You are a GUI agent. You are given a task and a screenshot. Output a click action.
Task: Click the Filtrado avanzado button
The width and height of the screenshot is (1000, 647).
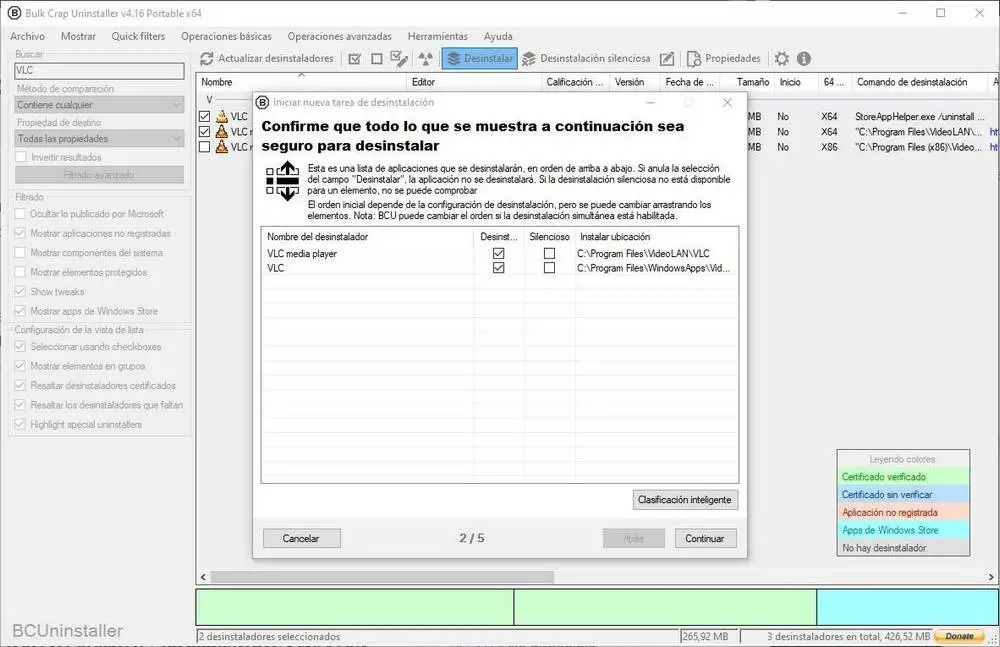(x=99, y=175)
